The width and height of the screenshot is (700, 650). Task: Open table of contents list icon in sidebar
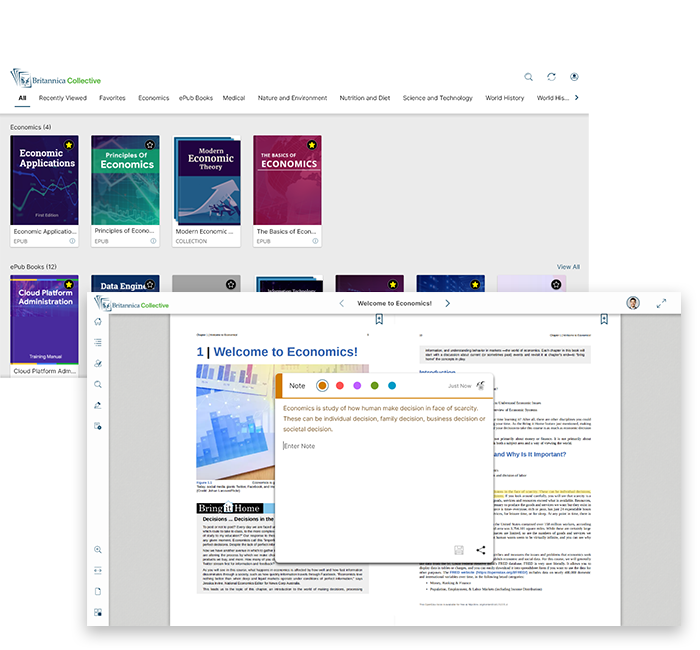tap(98, 342)
